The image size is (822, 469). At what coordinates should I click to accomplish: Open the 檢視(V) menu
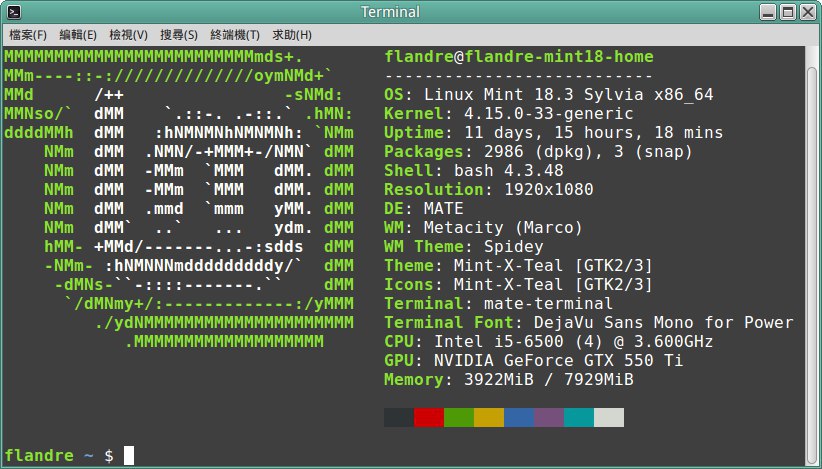point(128,35)
